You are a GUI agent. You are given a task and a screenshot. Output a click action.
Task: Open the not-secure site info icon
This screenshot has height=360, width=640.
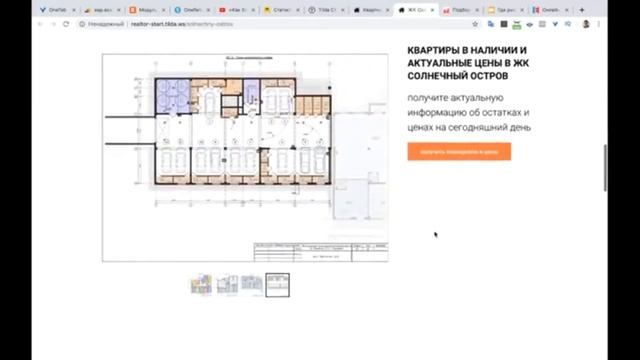tap(82, 24)
